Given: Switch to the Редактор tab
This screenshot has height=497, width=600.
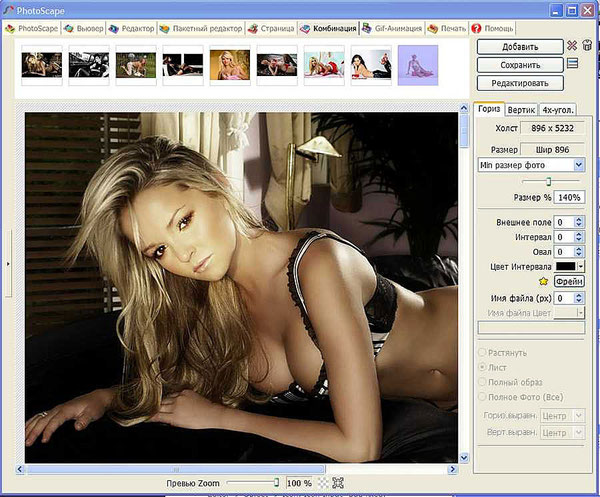Looking at the screenshot, I should (132, 29).
